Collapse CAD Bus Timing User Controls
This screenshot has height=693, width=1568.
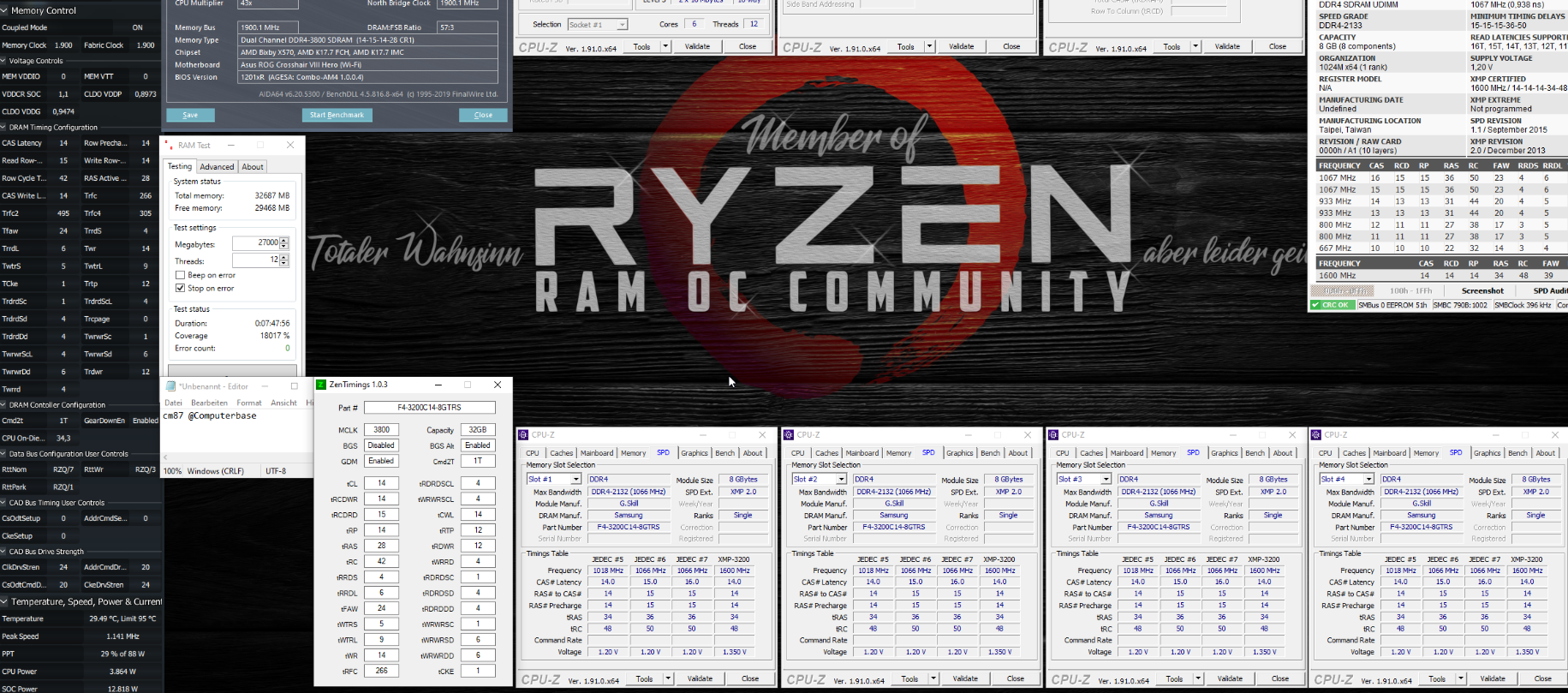(x=4, y=503)
